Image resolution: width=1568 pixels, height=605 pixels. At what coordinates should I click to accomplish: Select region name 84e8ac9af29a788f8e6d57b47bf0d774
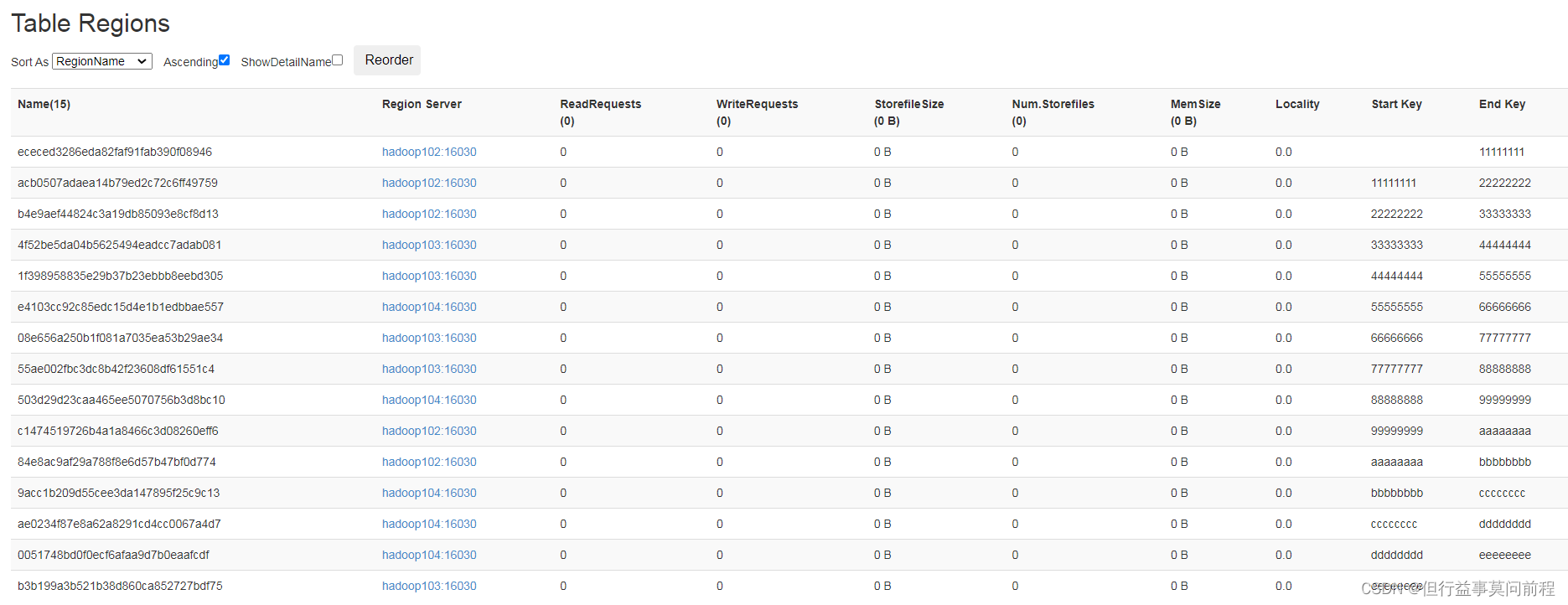click(x=116, y=462)
